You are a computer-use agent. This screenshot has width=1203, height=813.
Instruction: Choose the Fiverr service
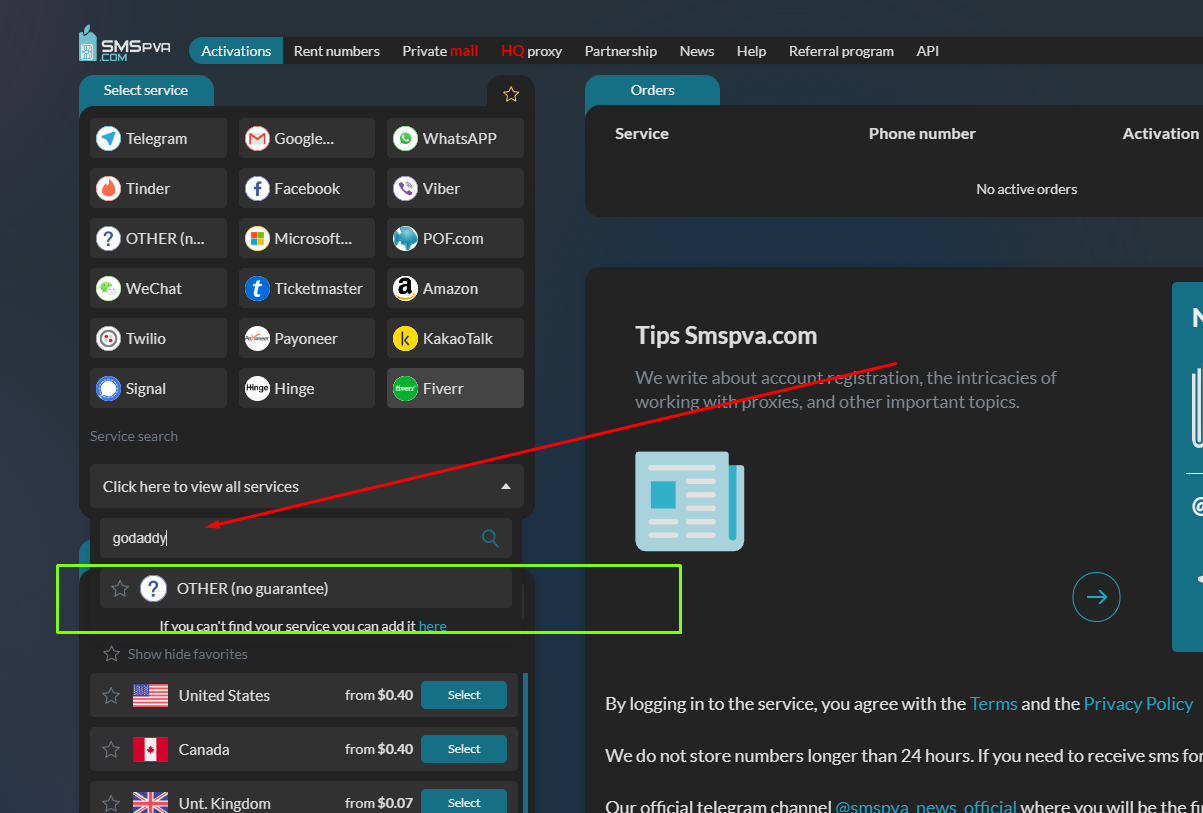(x=455, y=388)
